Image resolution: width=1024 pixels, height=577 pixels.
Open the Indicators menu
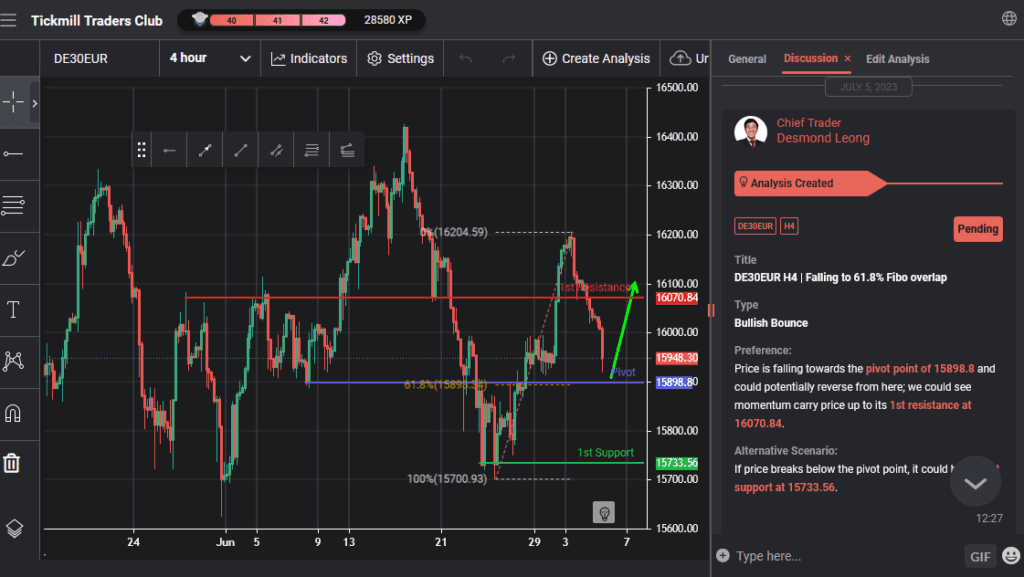(309, 58)
